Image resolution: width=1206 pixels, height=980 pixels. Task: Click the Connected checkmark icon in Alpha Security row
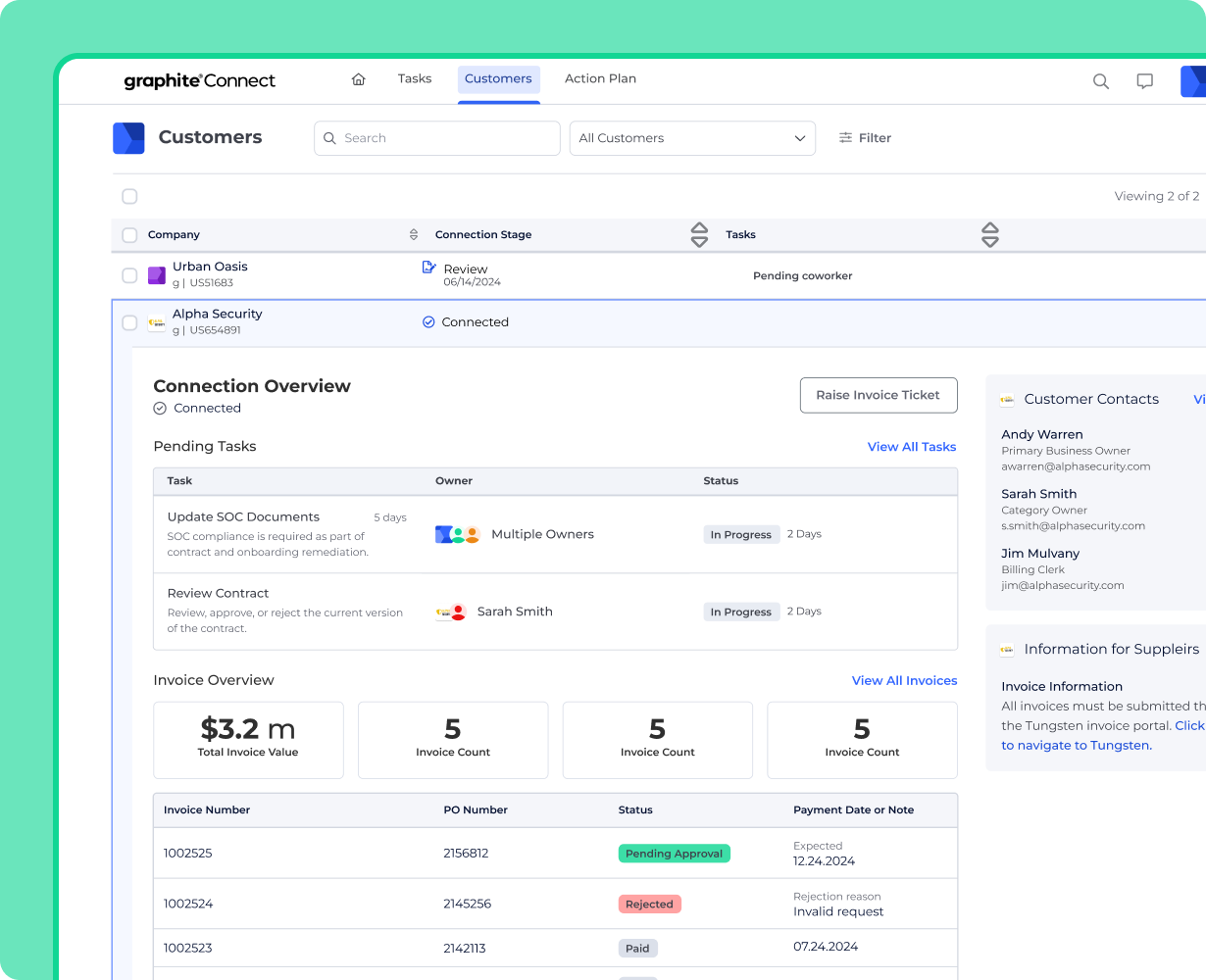click(428, 321)
